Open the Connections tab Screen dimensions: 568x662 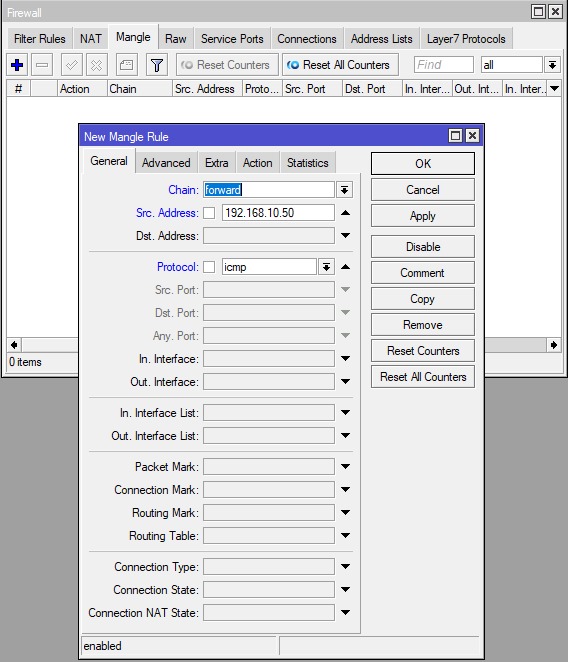pos(307,39)
